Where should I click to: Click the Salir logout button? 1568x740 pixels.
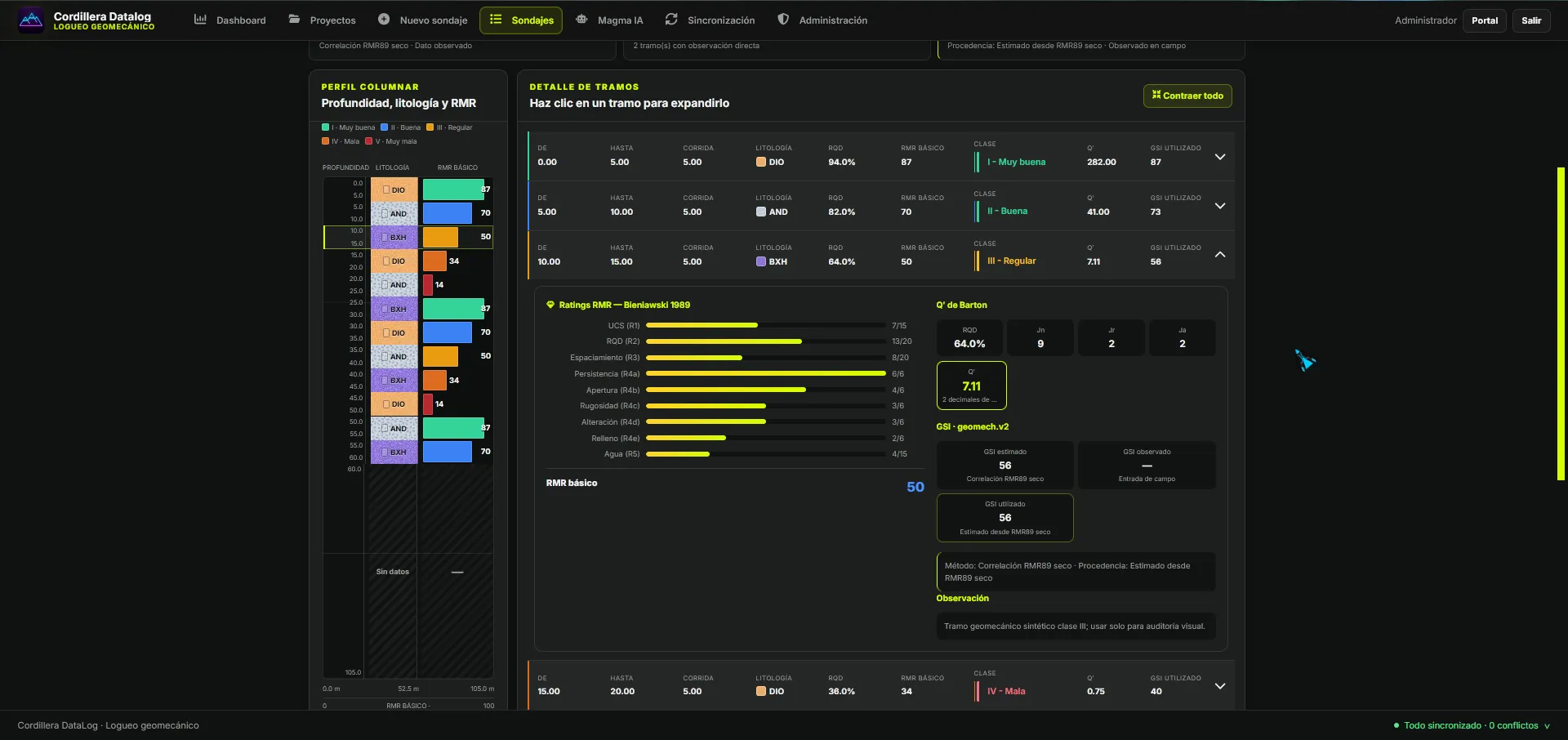coord(1531,20)
